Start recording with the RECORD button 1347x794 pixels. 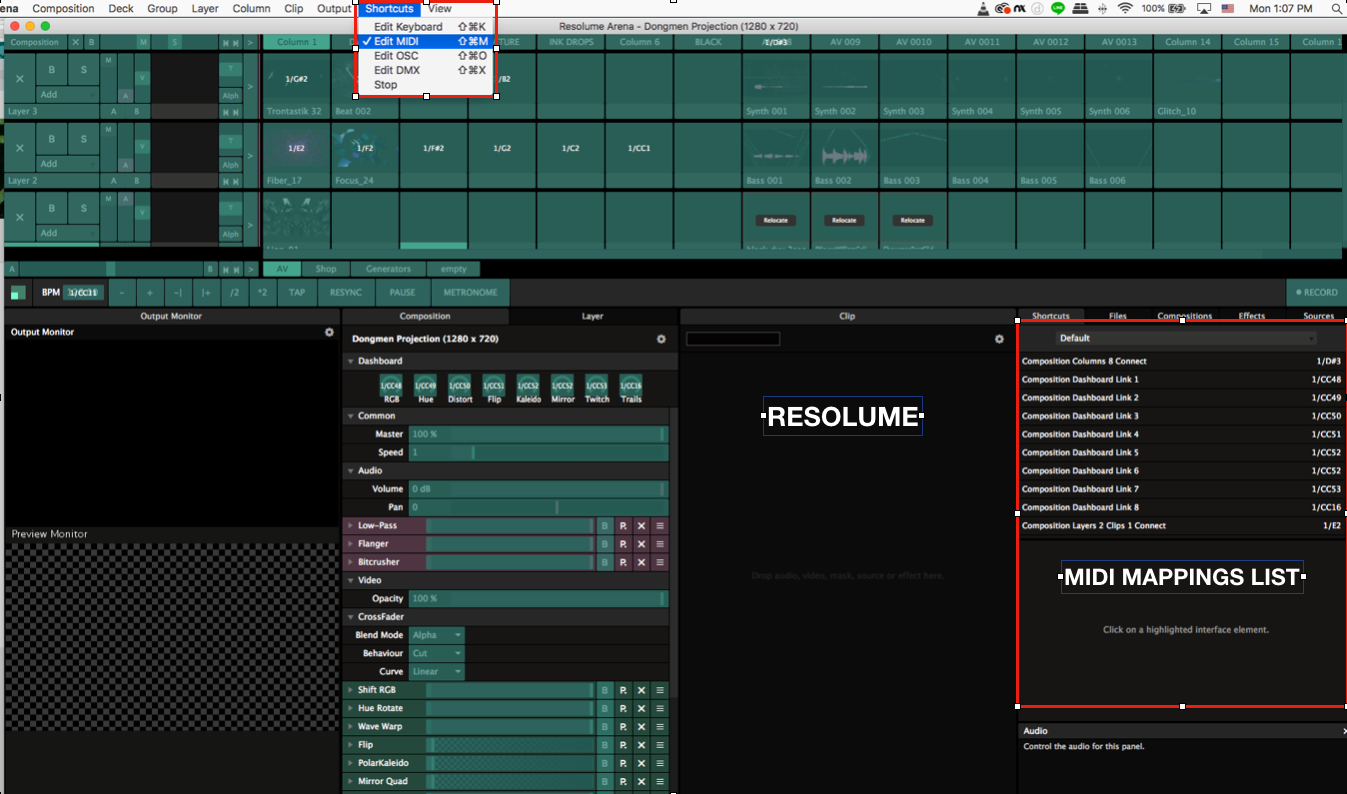coord(1316,293)
